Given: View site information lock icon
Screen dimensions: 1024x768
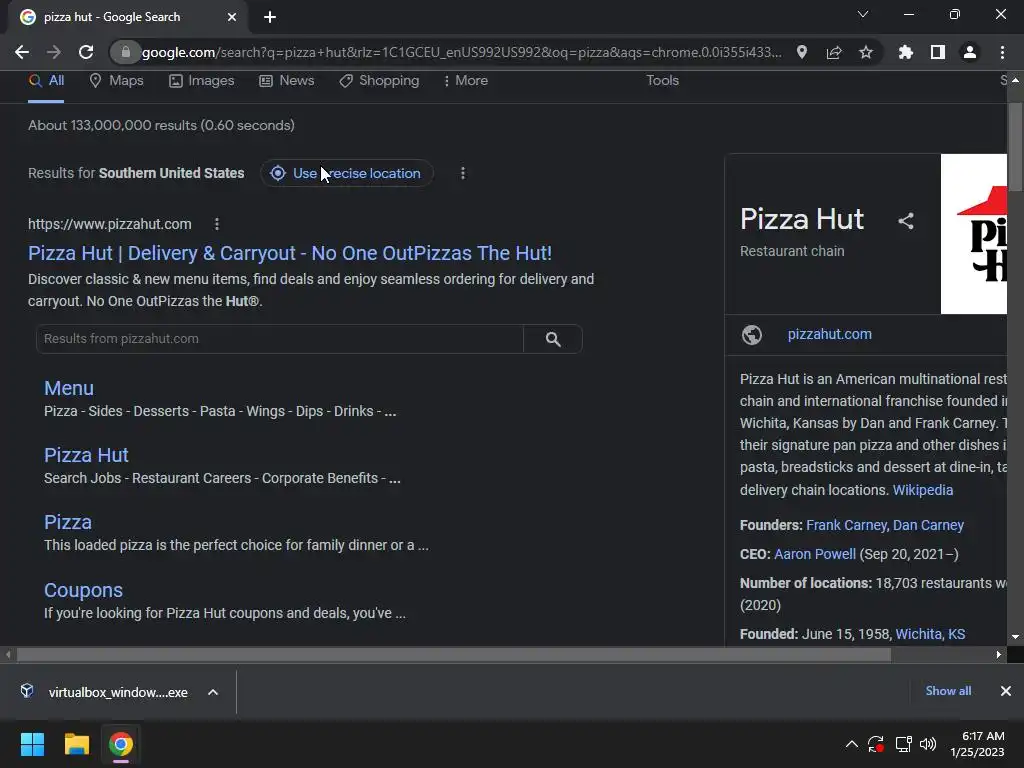Looking at the screenshot, I should [x=126, y=52].
